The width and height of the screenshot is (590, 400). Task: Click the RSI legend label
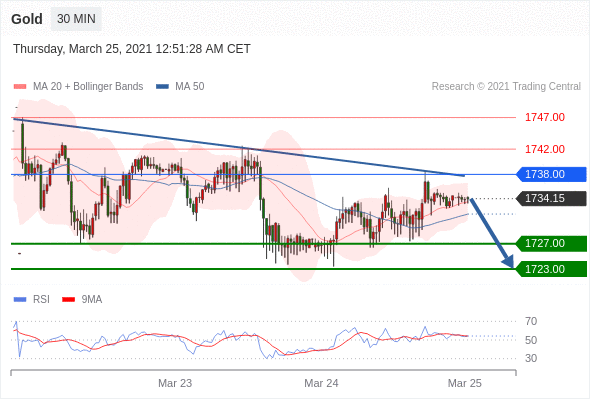click(41, 300)
